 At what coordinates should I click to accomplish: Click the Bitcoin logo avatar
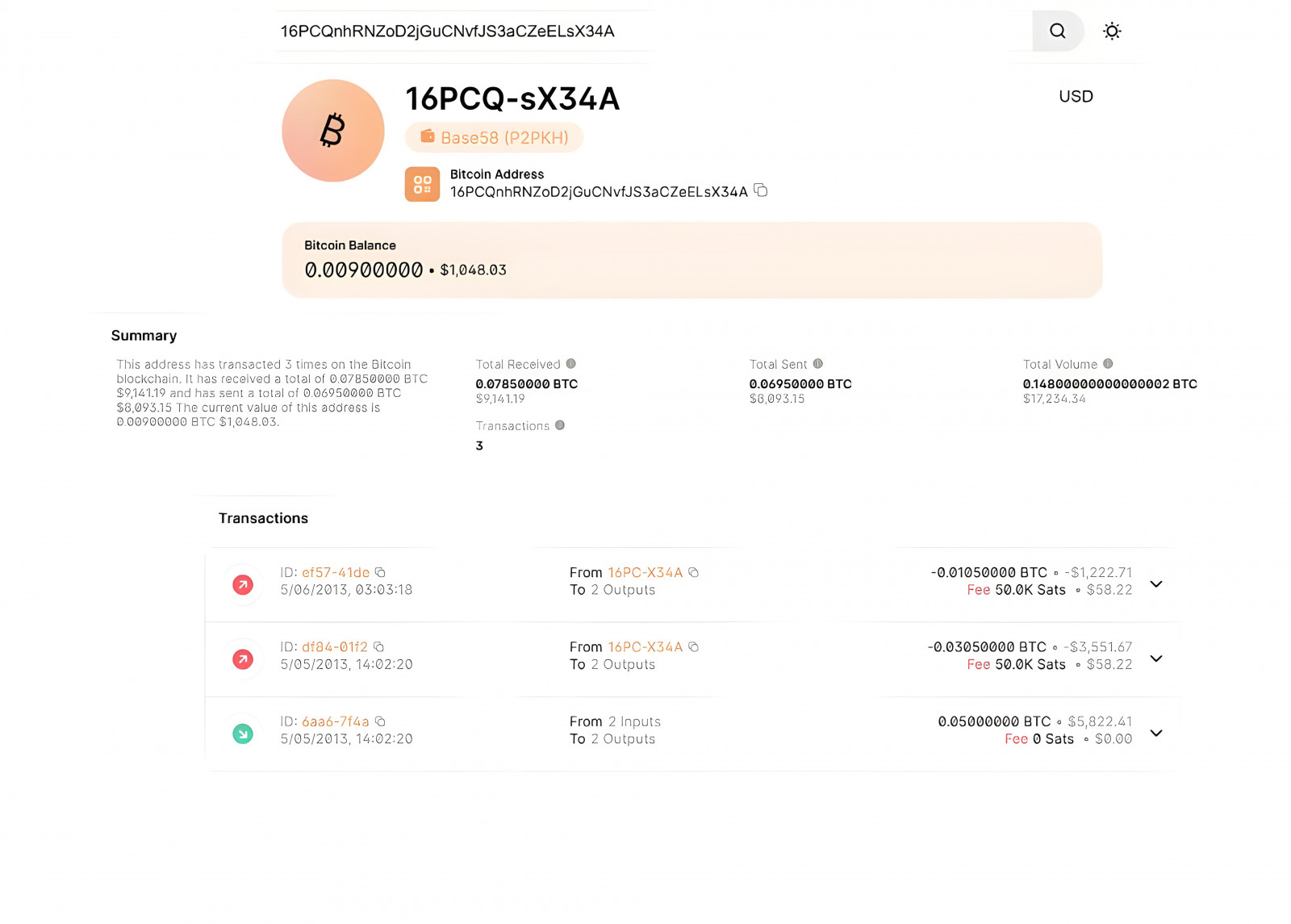(332, 131)
